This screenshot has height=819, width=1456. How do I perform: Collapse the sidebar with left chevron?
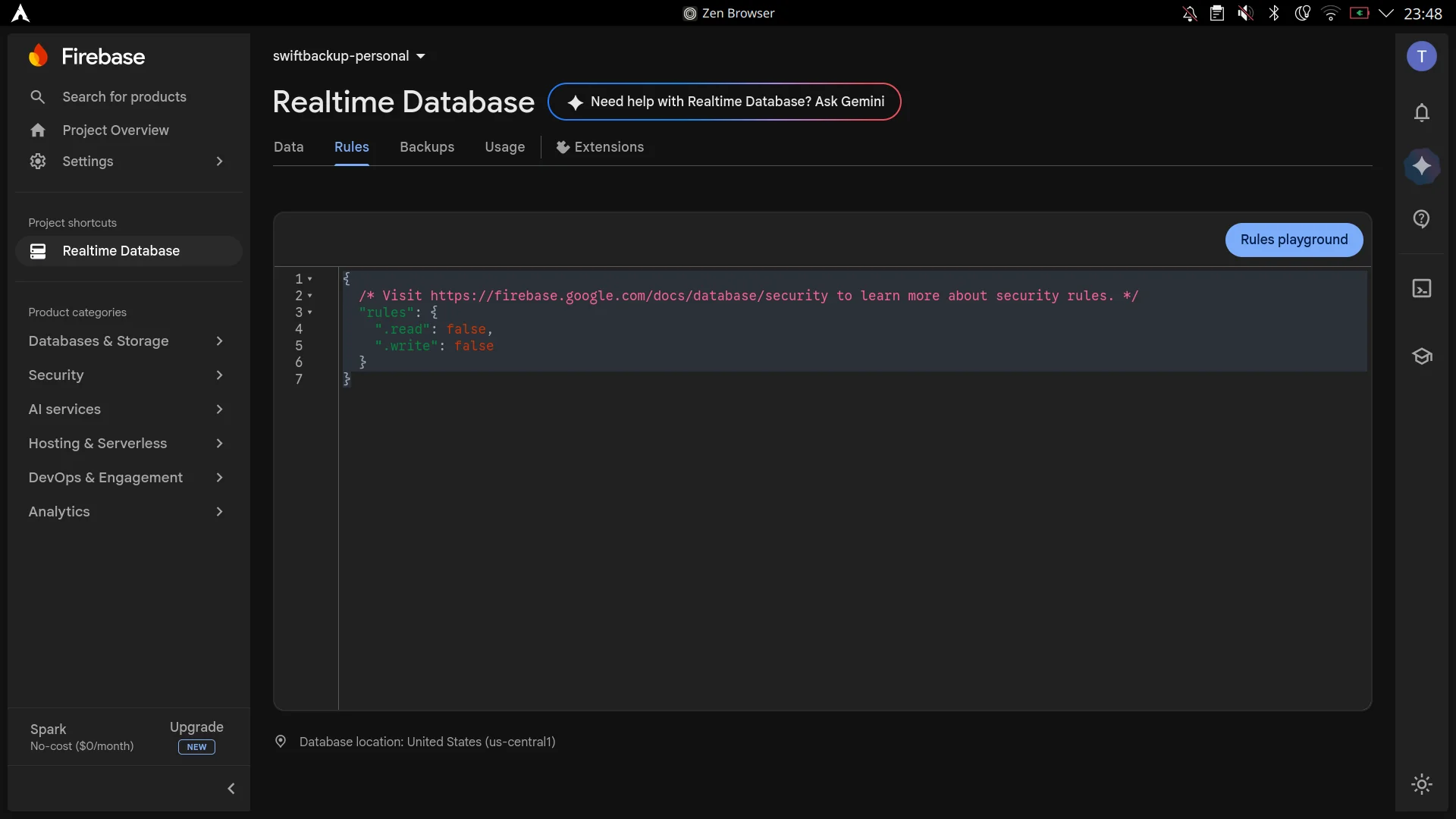[231, 789]
